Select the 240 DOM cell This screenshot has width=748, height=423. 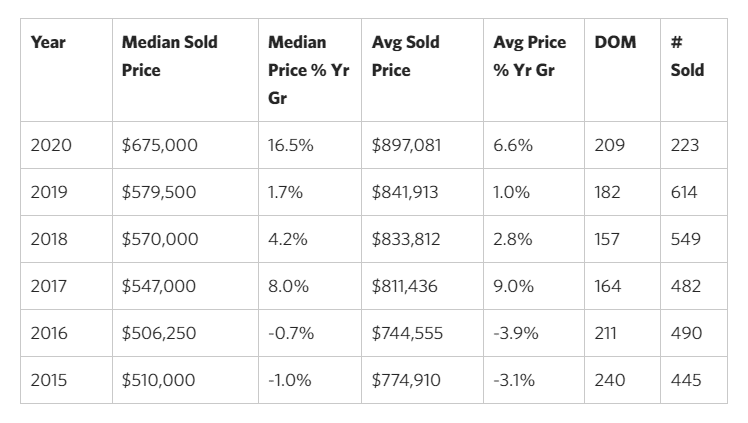click(608, 380)
